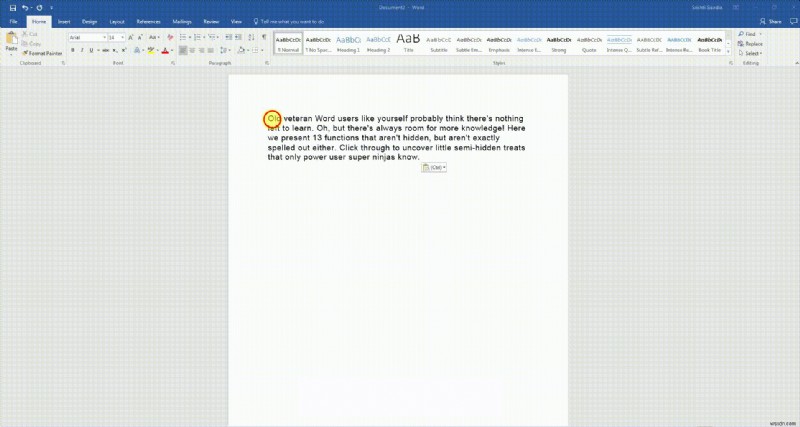Open the Paragraph dialog launcher
800x427 pixels.
pyautogui.click(x=267, y=63)
